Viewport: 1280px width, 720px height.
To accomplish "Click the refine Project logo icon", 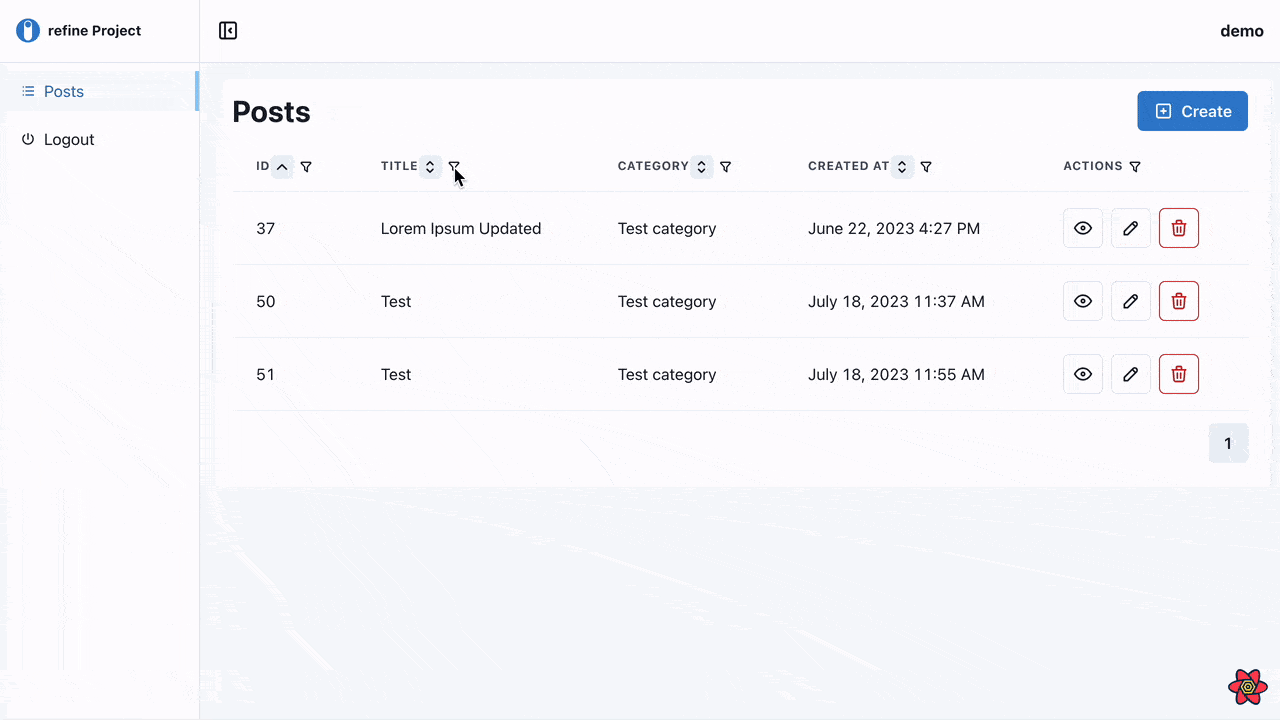I will pyautogui.click(x=28, y=31).
